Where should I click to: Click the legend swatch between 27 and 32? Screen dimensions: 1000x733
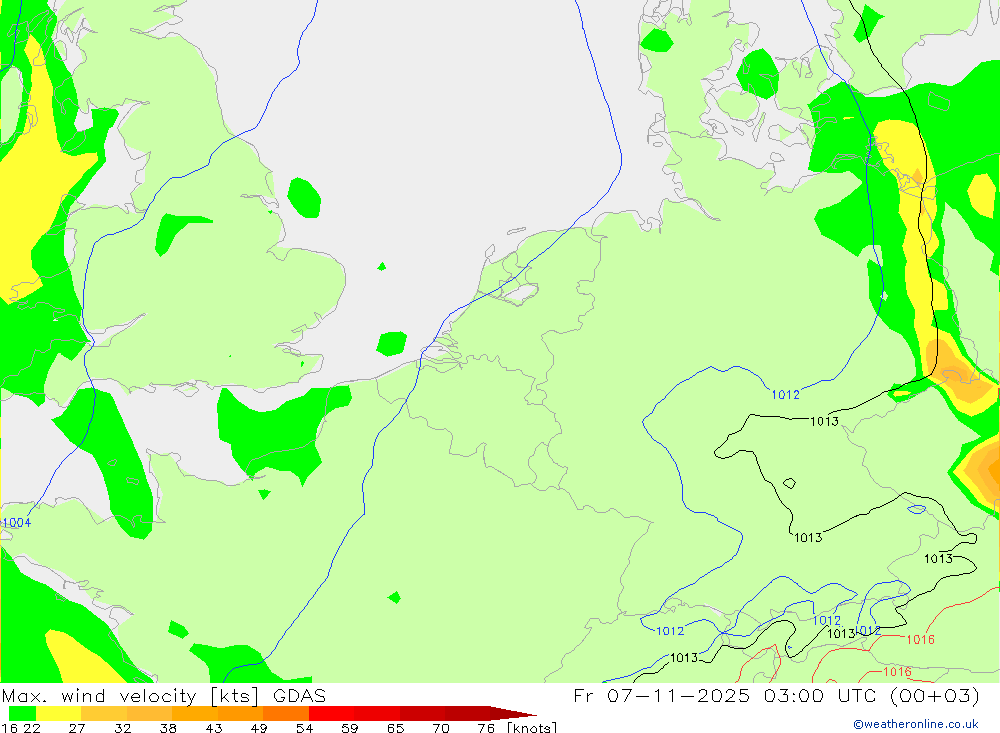104,713
